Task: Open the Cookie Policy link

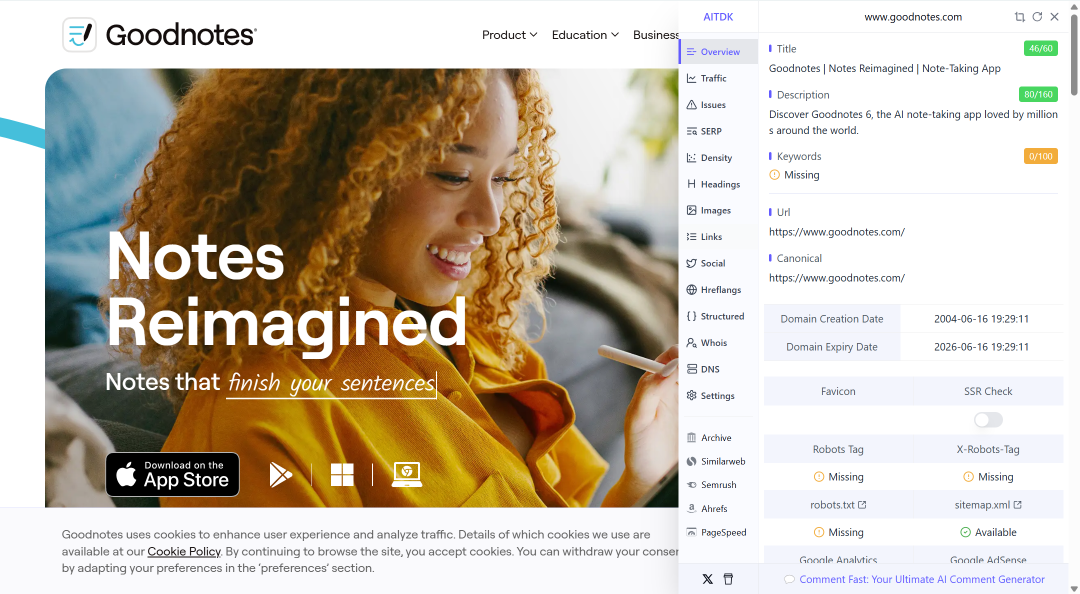Action: (184, 551)
